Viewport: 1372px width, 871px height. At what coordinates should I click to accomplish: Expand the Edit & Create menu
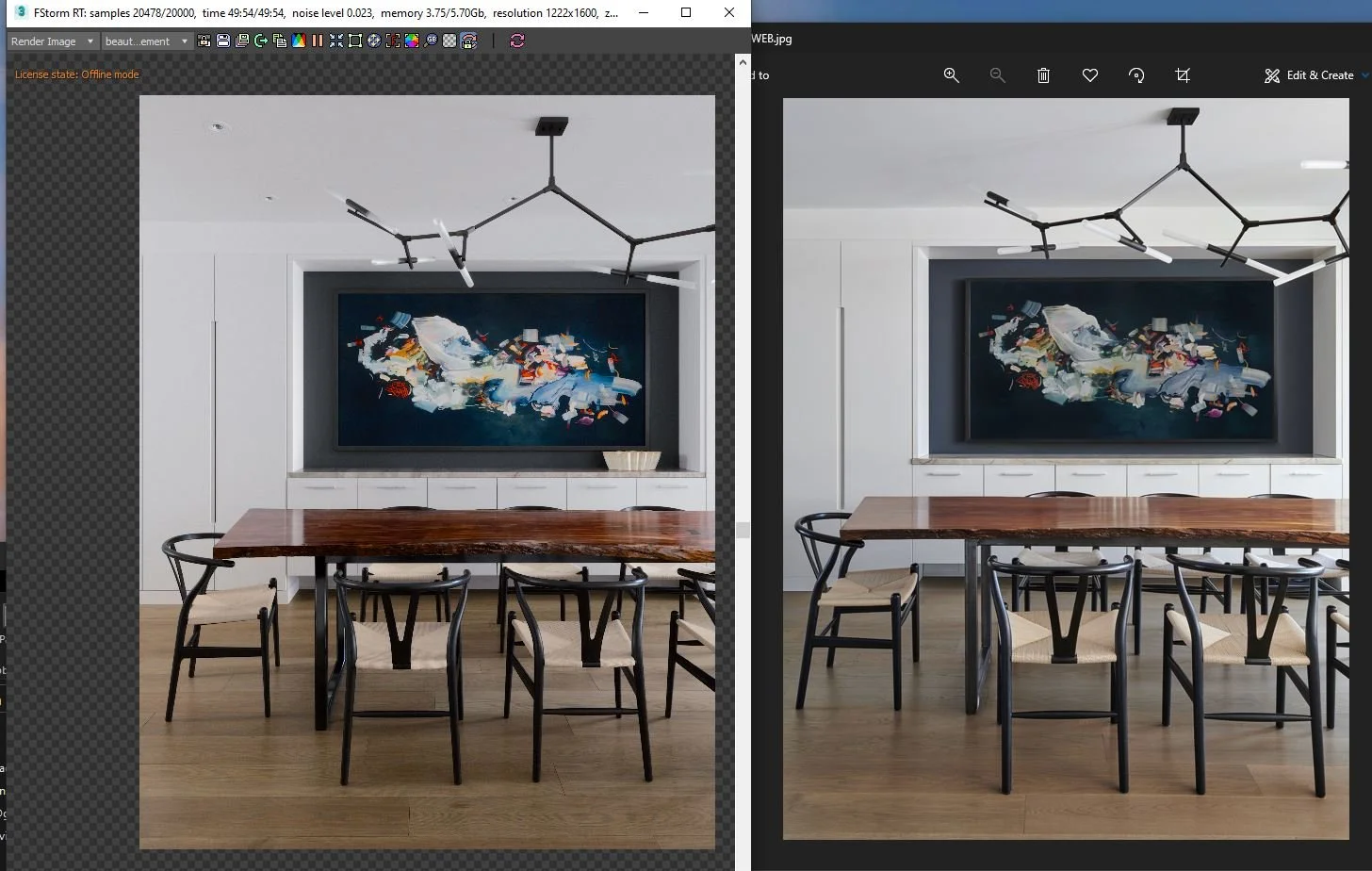pos(1315,75)
